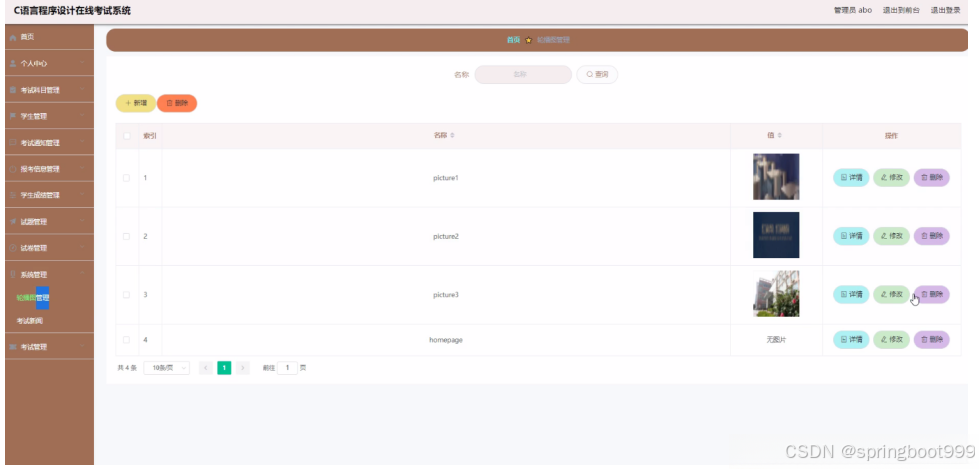Check the box for row picture2
The width and height of the screenshot is (979, 469).
127,237
